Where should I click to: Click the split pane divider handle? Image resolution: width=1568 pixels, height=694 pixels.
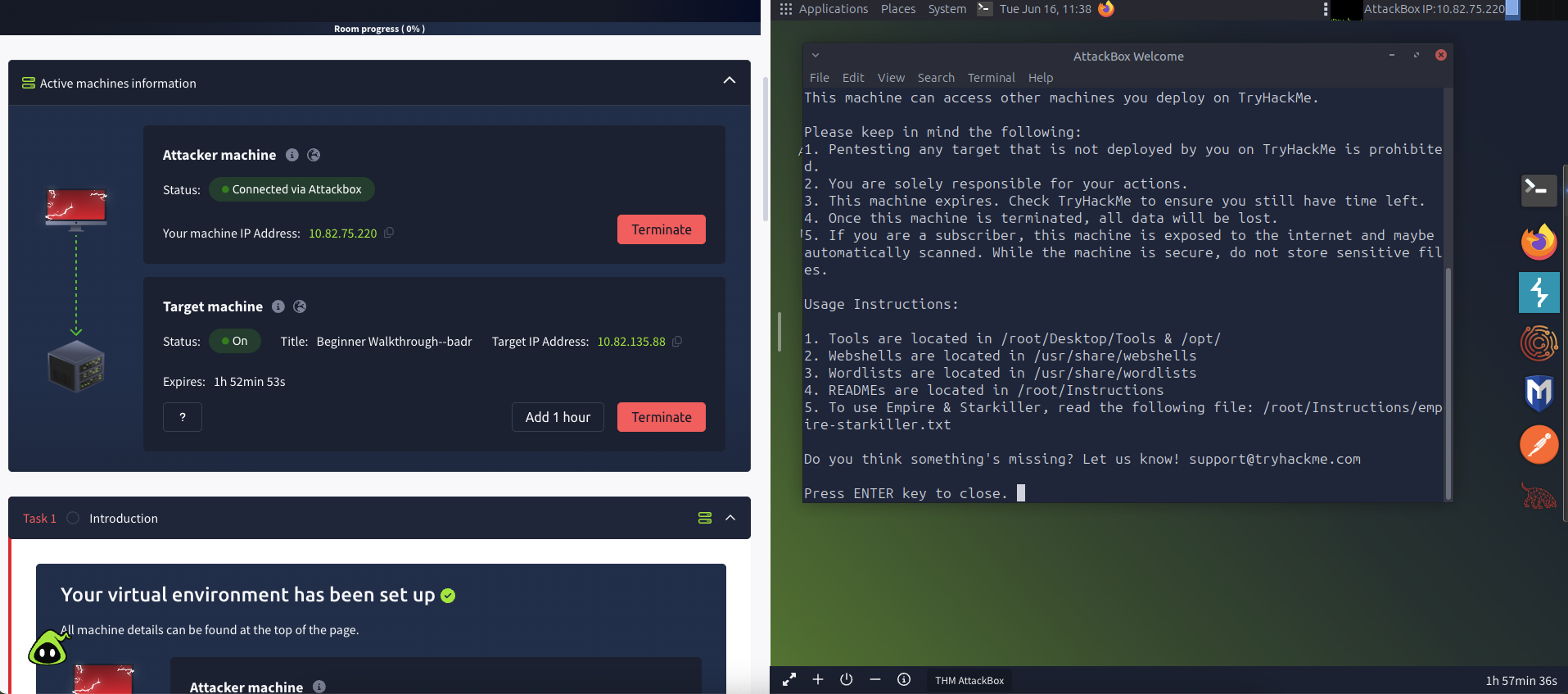click(779, 332)
